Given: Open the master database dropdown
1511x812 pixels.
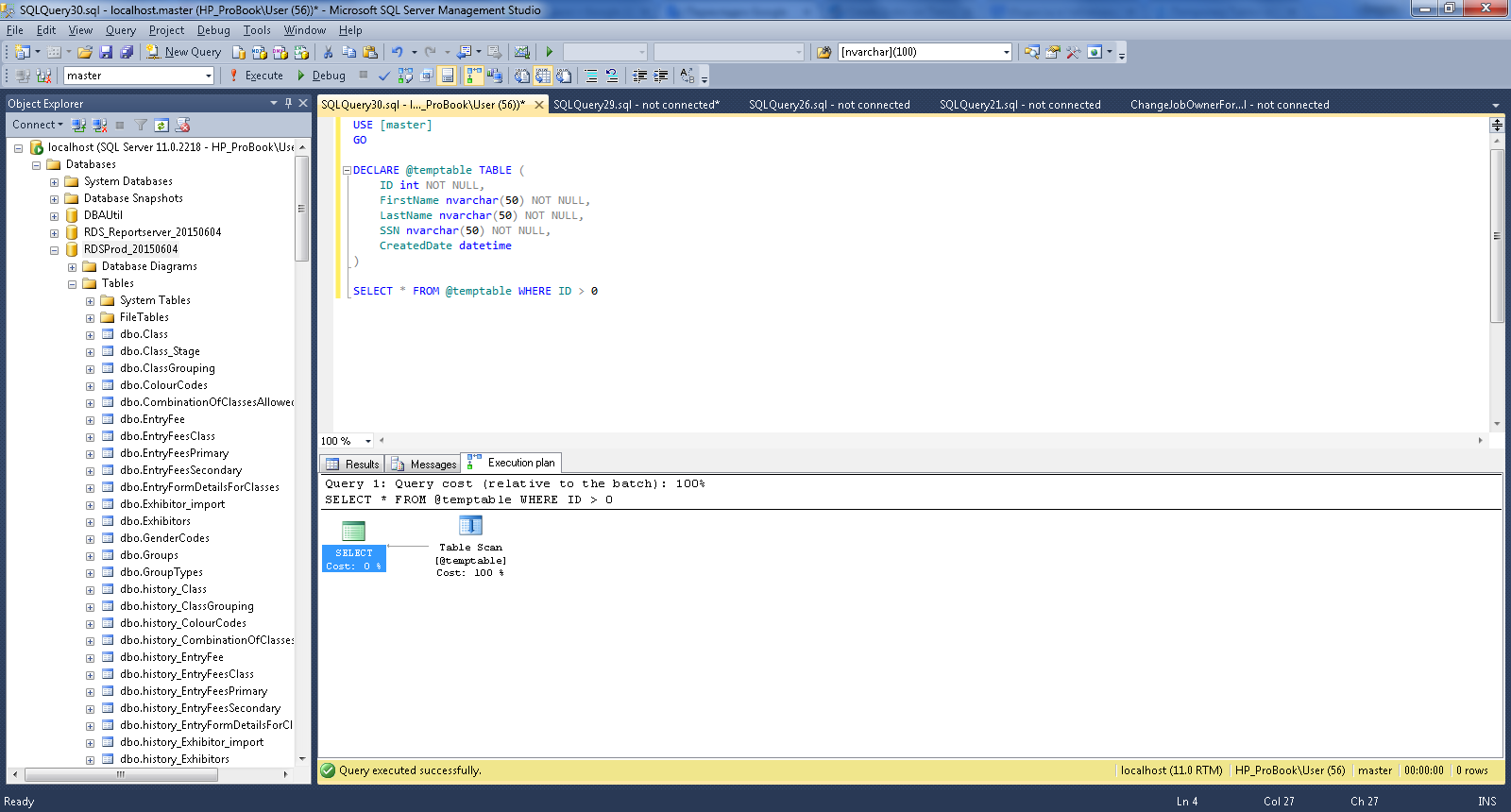Looking at the screenshot, I should [x=139, y=76].
